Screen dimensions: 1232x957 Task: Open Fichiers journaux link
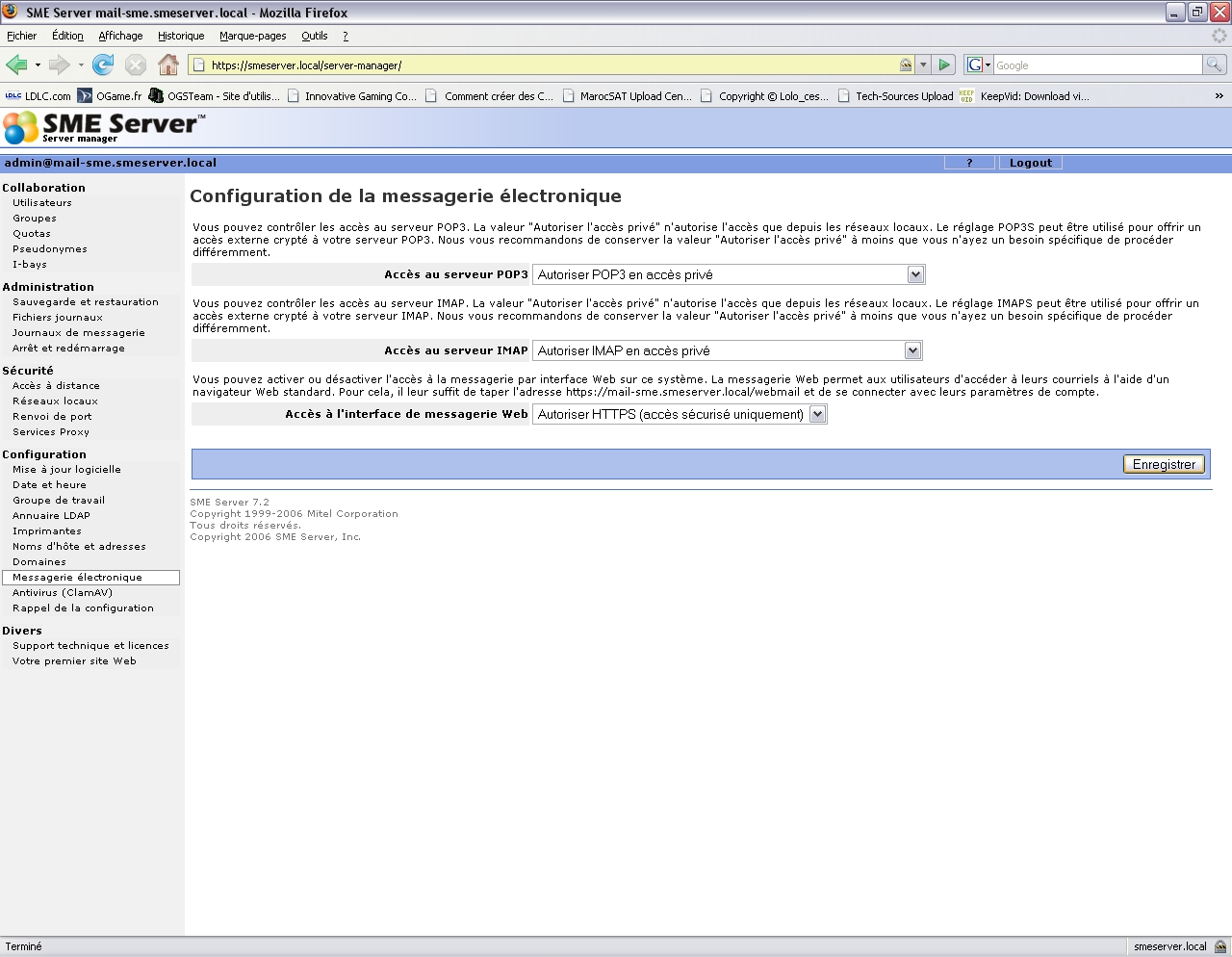click(x=58, y=318)
